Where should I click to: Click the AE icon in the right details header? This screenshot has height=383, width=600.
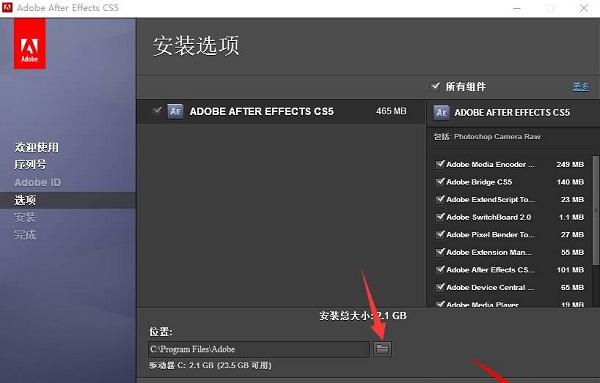[x=441, y=112]
